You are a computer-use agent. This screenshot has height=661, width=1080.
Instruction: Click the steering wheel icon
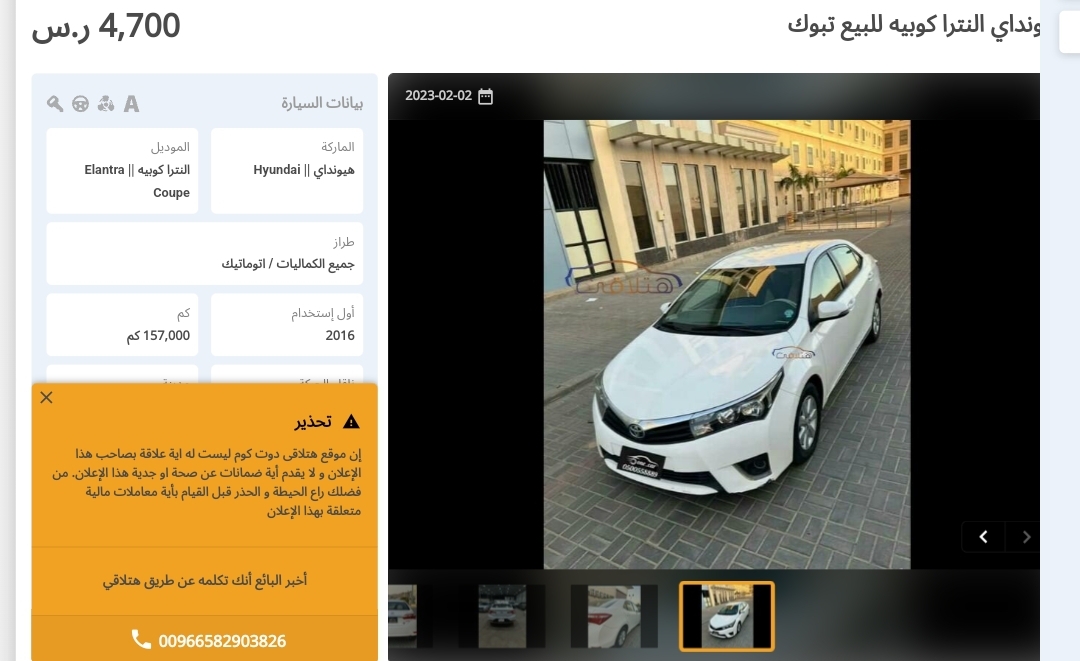(81, 104)
